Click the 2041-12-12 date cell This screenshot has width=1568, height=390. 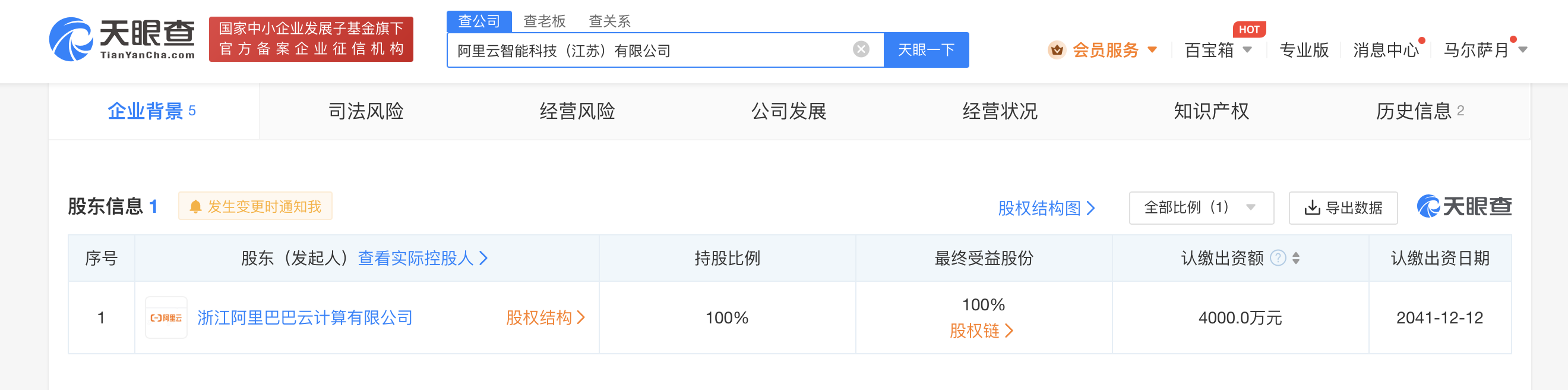(x=1440, y=317)
